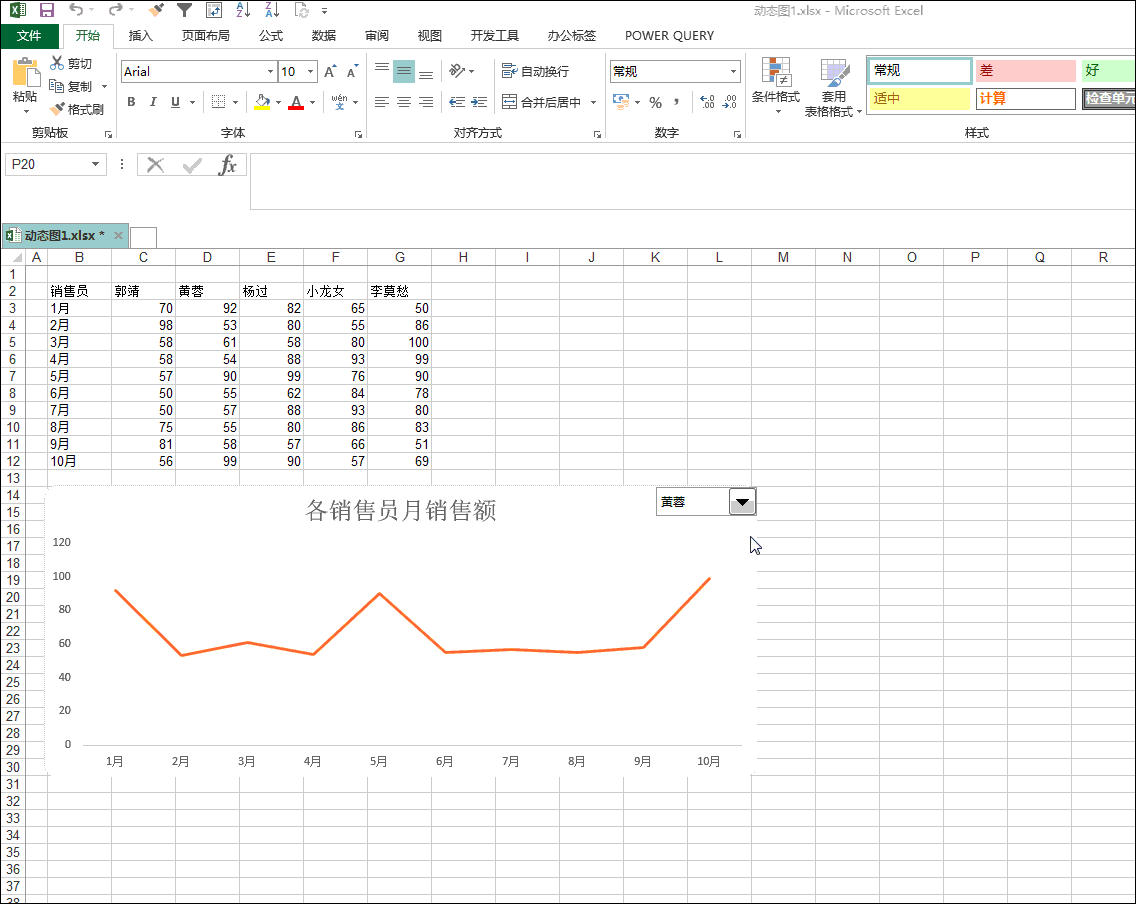Click the Sort A to Z icon

click(243, 10)
